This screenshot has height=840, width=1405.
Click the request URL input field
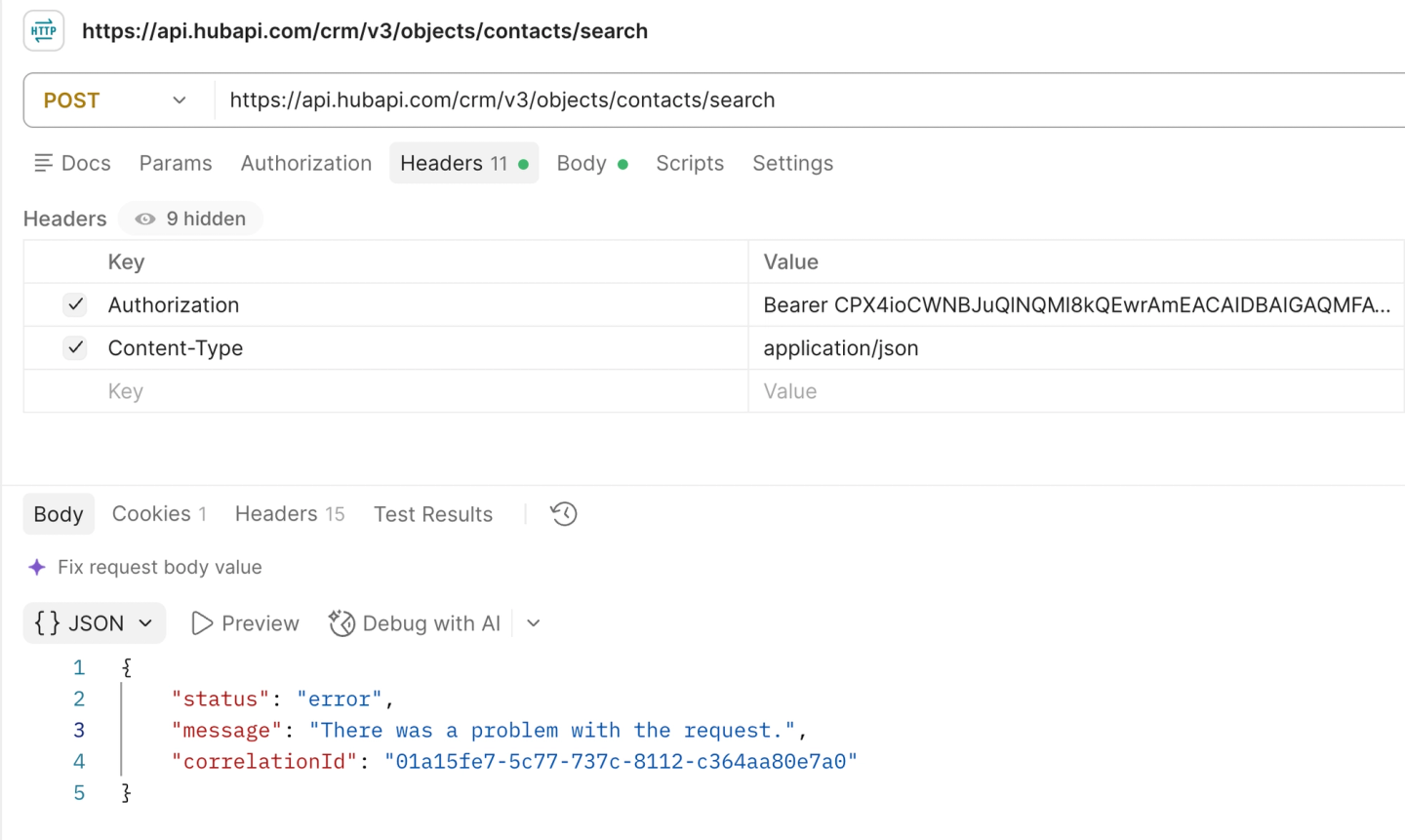(x=810, y=100)
